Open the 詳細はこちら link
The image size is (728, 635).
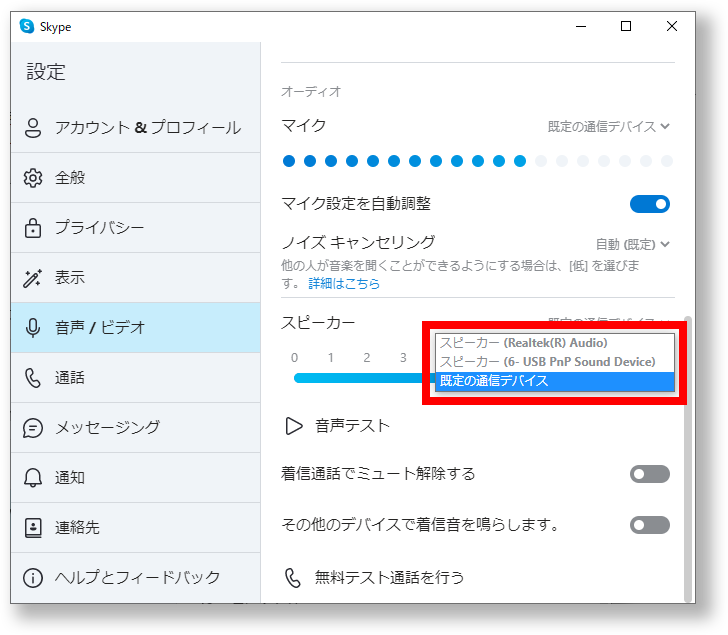point(344,283)
